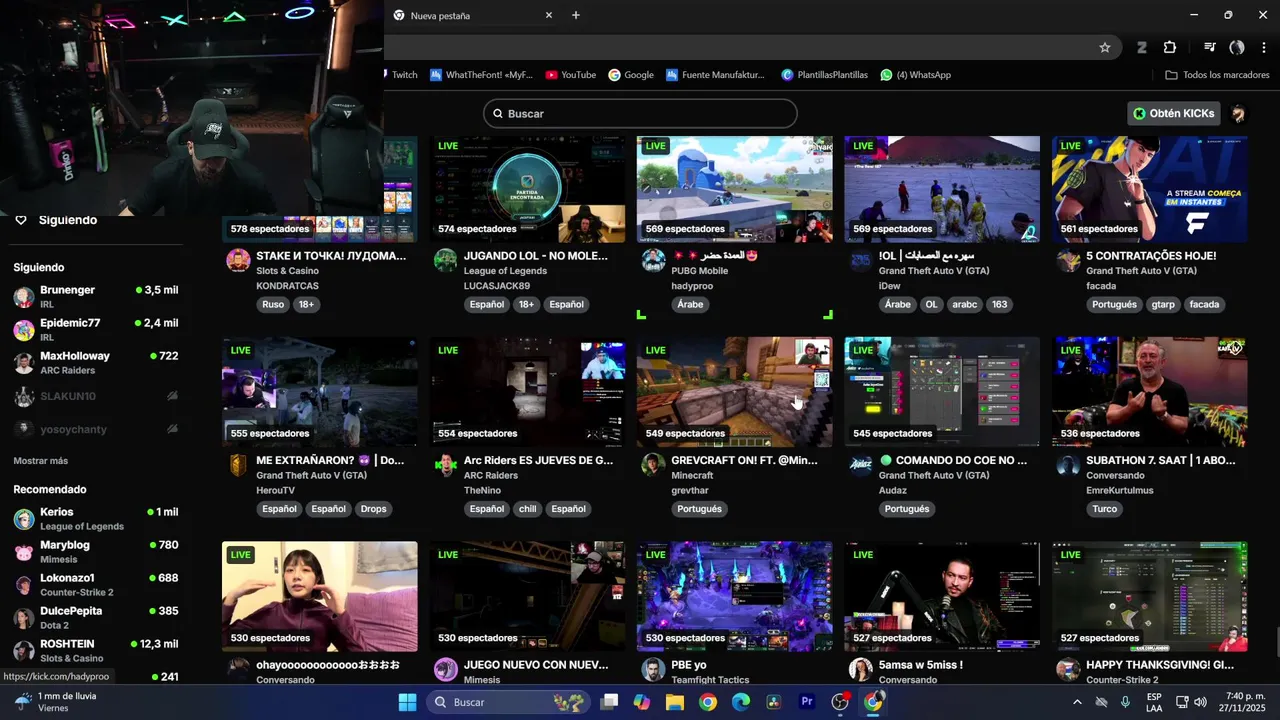Open the Chrome extensions puzzle icon
The height and width of the screenshot is (720, 1280).
(1170, 47)
